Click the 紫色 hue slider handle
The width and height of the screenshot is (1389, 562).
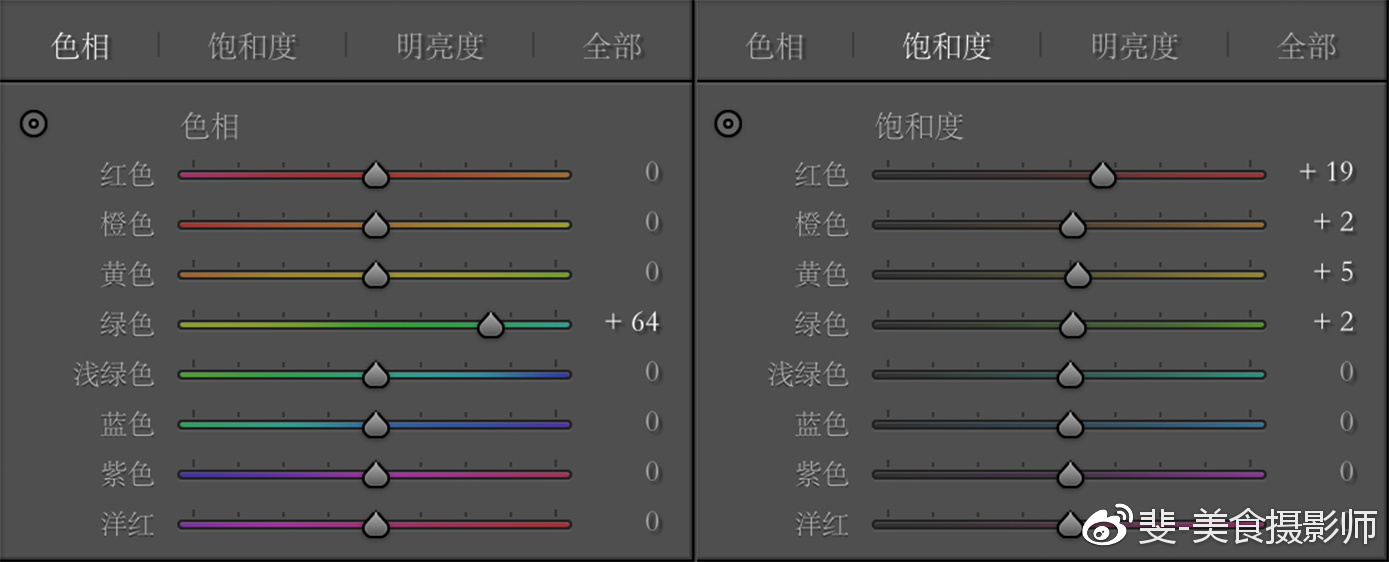pos(375,474)
